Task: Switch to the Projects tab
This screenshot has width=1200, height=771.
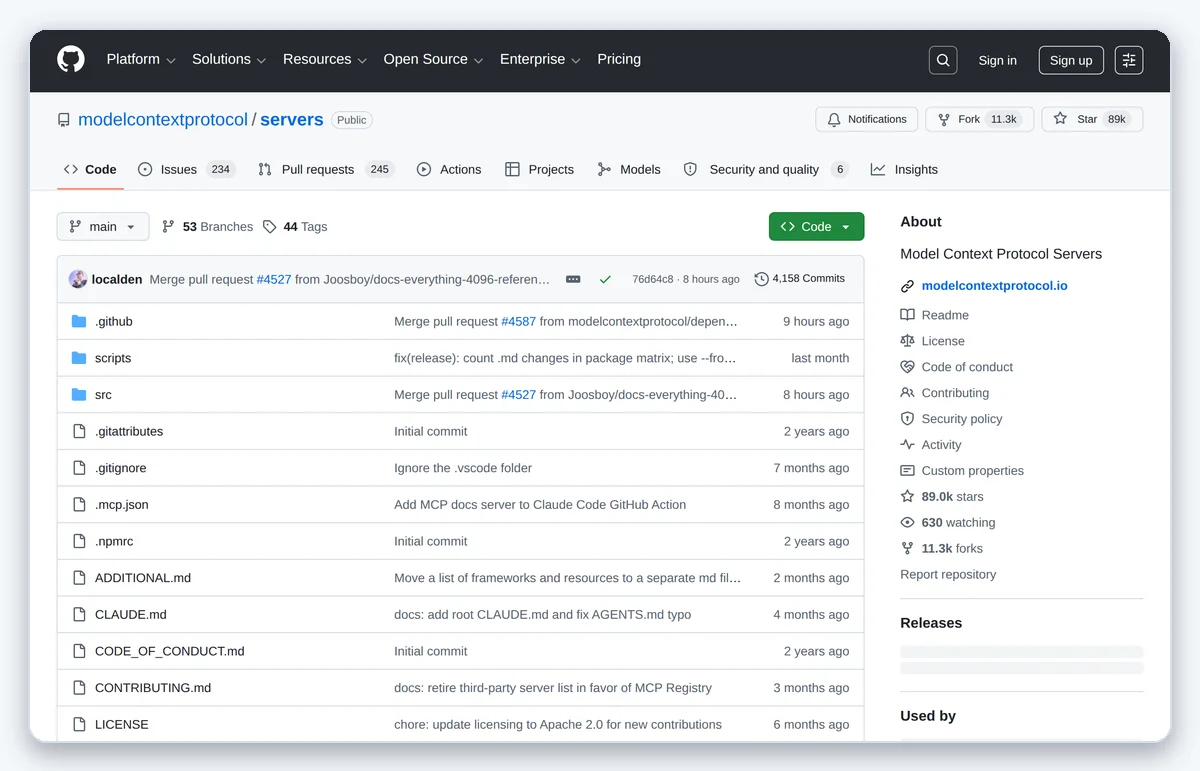Action: (540, 169)
